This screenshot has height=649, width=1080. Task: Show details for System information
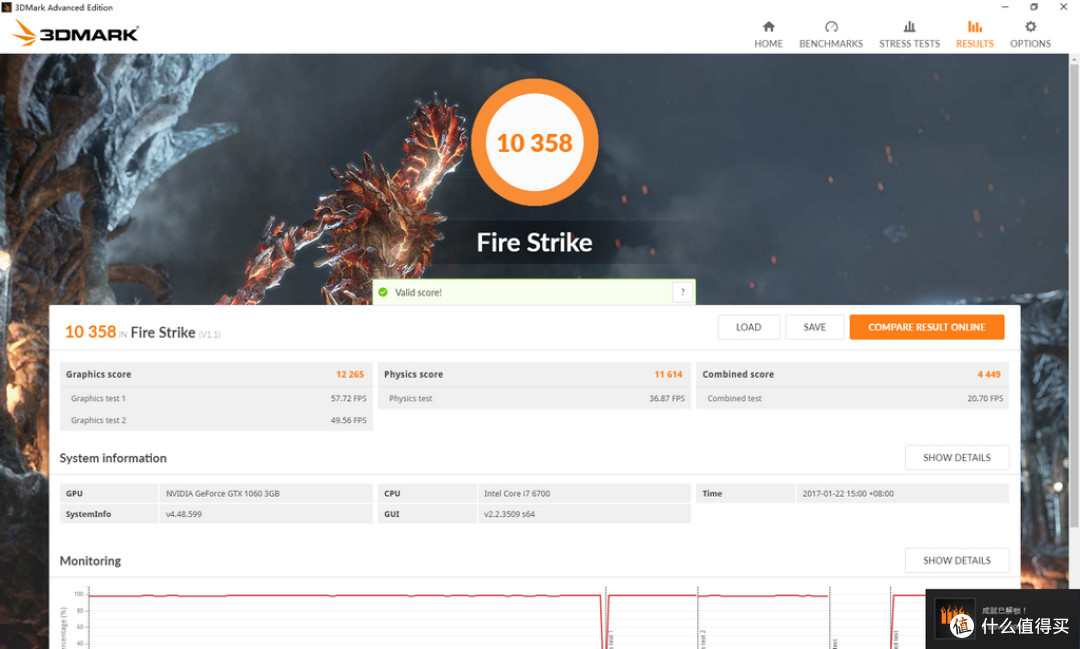(957, 457)
